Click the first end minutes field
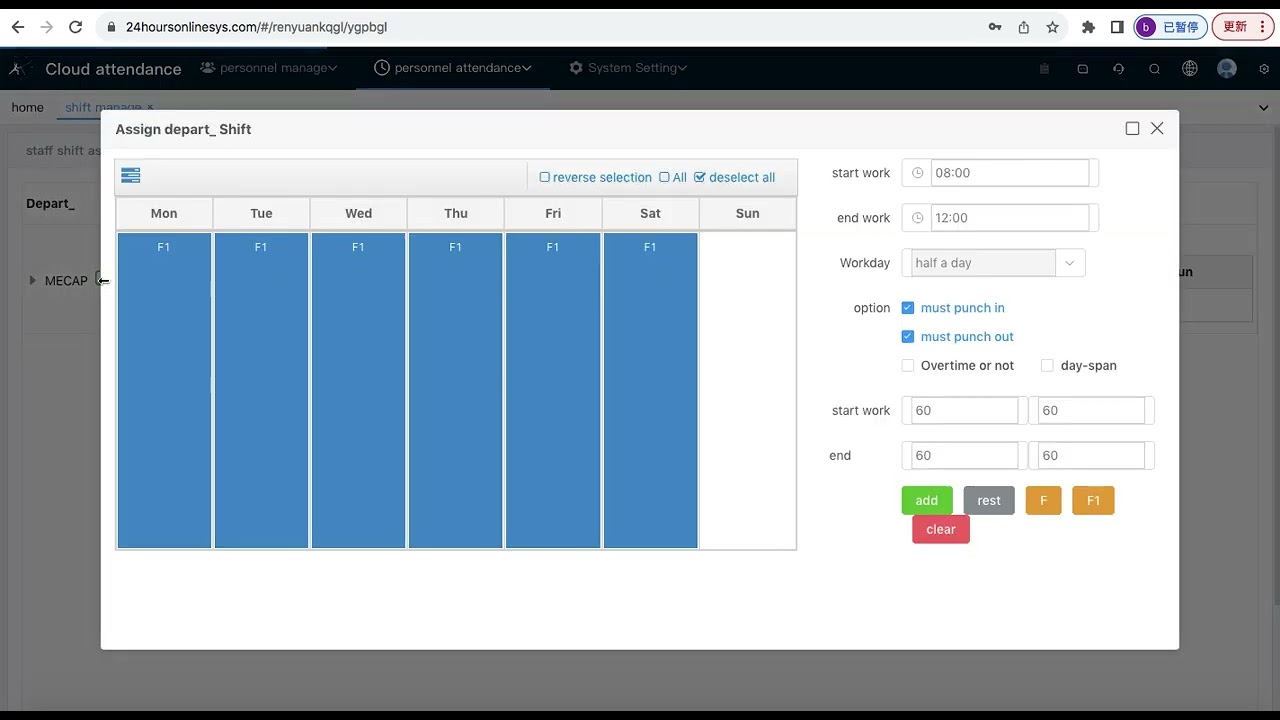 (964, 456)
